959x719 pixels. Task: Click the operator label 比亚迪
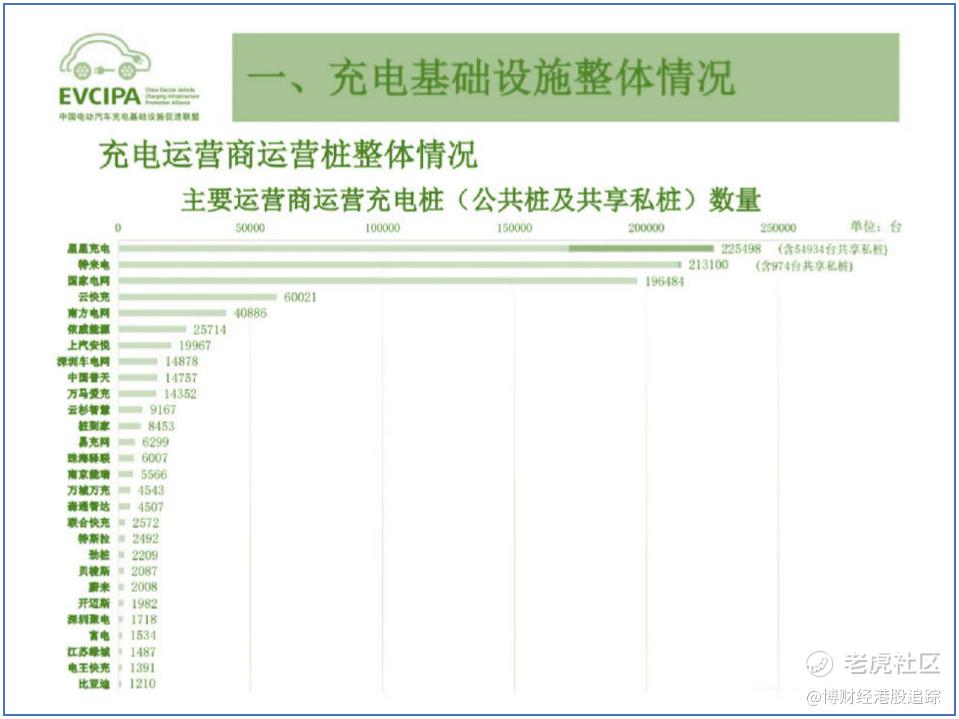coord(94,684)
